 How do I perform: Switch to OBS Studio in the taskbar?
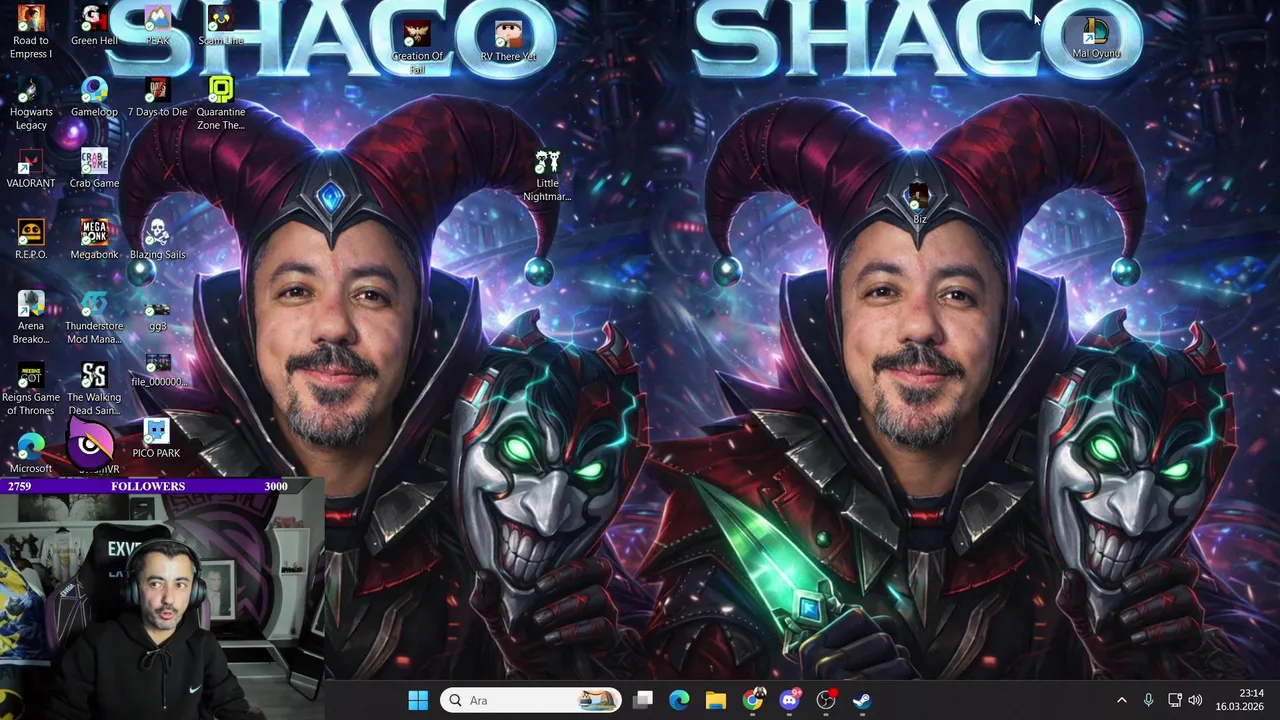[x=826, y=700]
